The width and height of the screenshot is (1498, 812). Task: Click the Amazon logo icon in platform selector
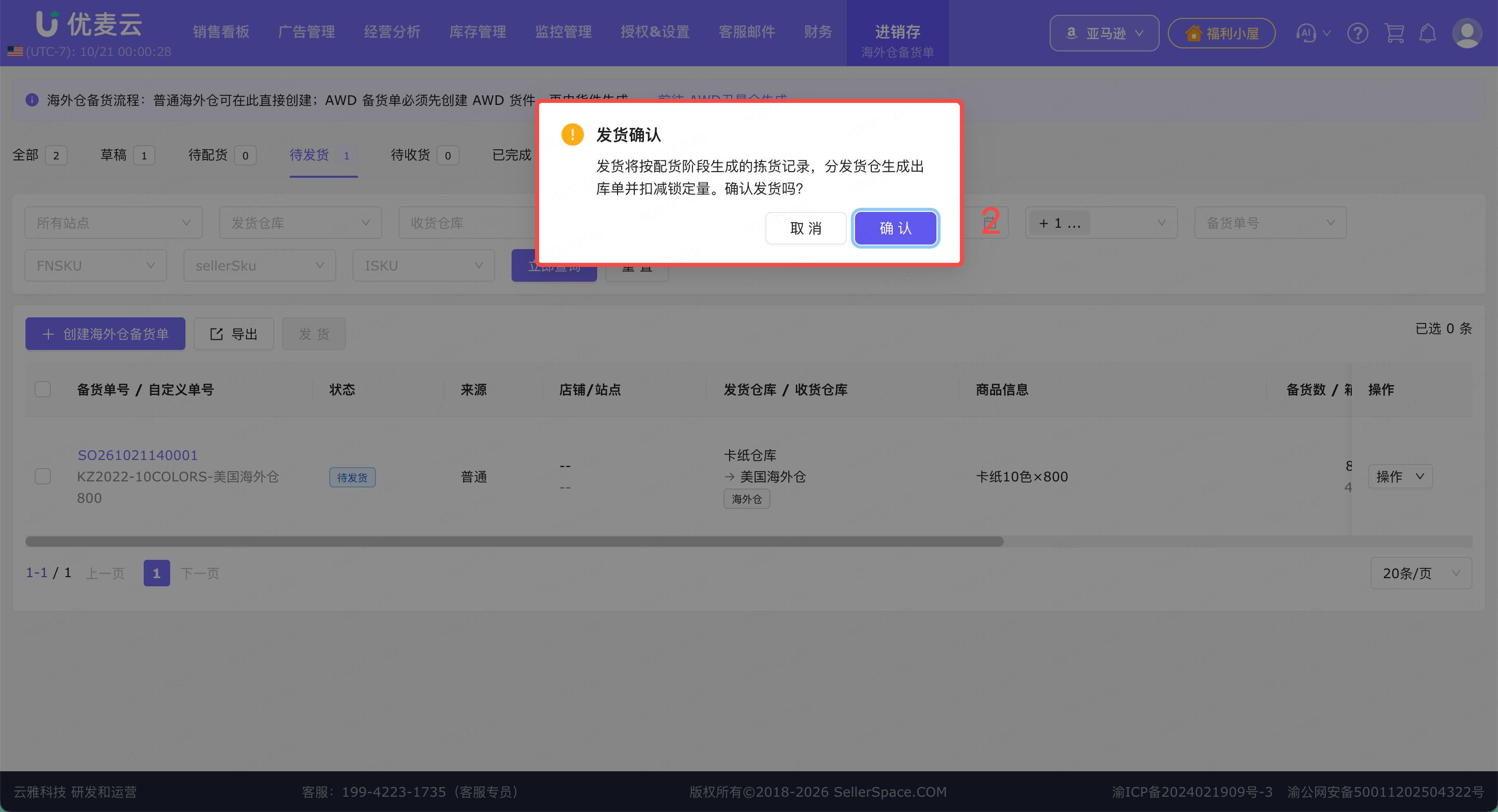click(x=1071, y=33)
